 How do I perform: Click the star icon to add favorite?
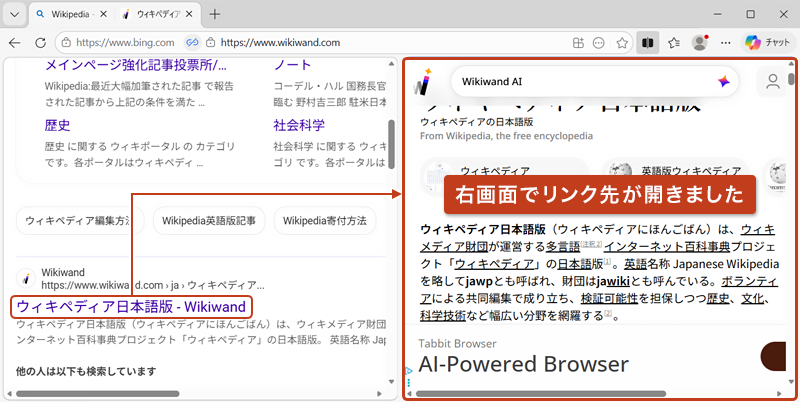pyautogui.click(x=622, y=43)
